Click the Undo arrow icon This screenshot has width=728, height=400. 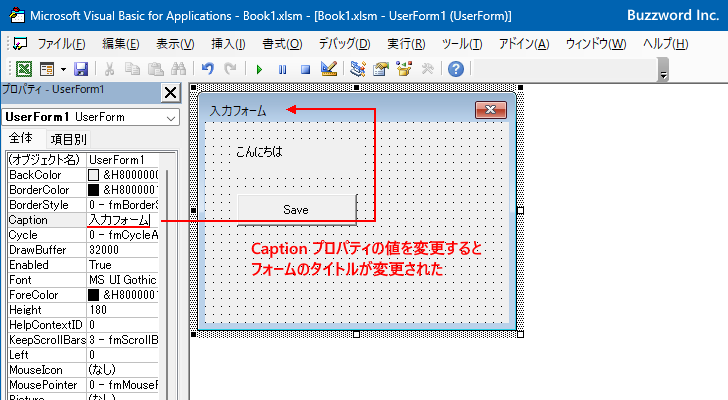pos(208,69)
